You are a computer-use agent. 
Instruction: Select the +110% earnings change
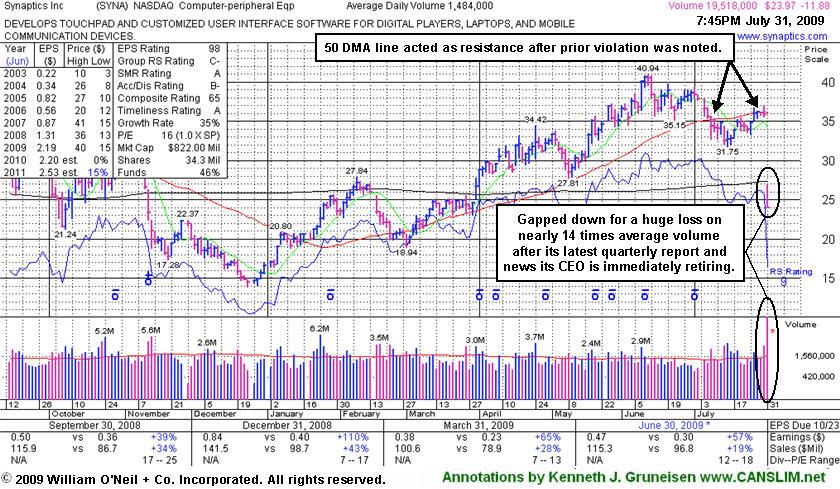coord(352,437)
